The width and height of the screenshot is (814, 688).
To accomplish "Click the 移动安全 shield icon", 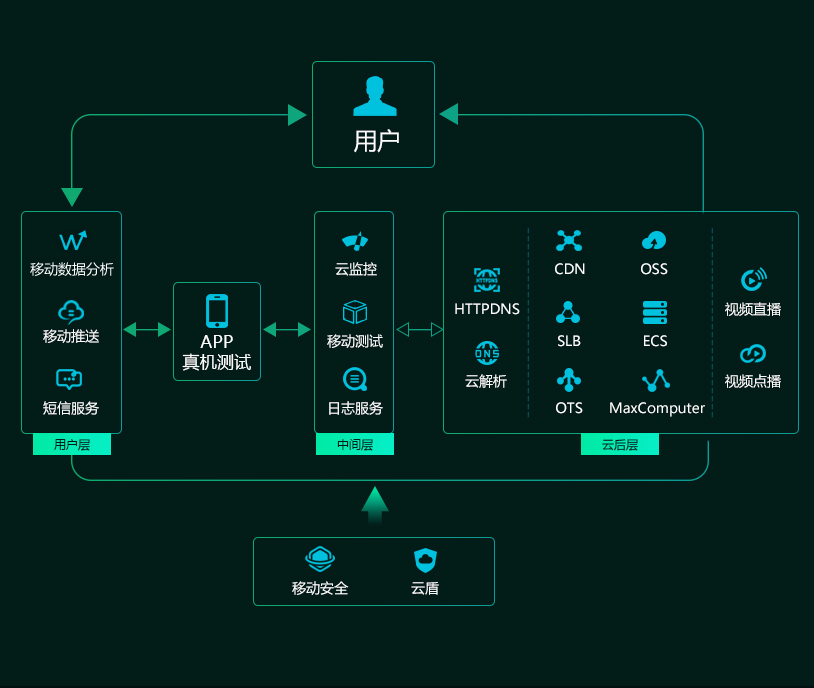I will click(320, 559).
